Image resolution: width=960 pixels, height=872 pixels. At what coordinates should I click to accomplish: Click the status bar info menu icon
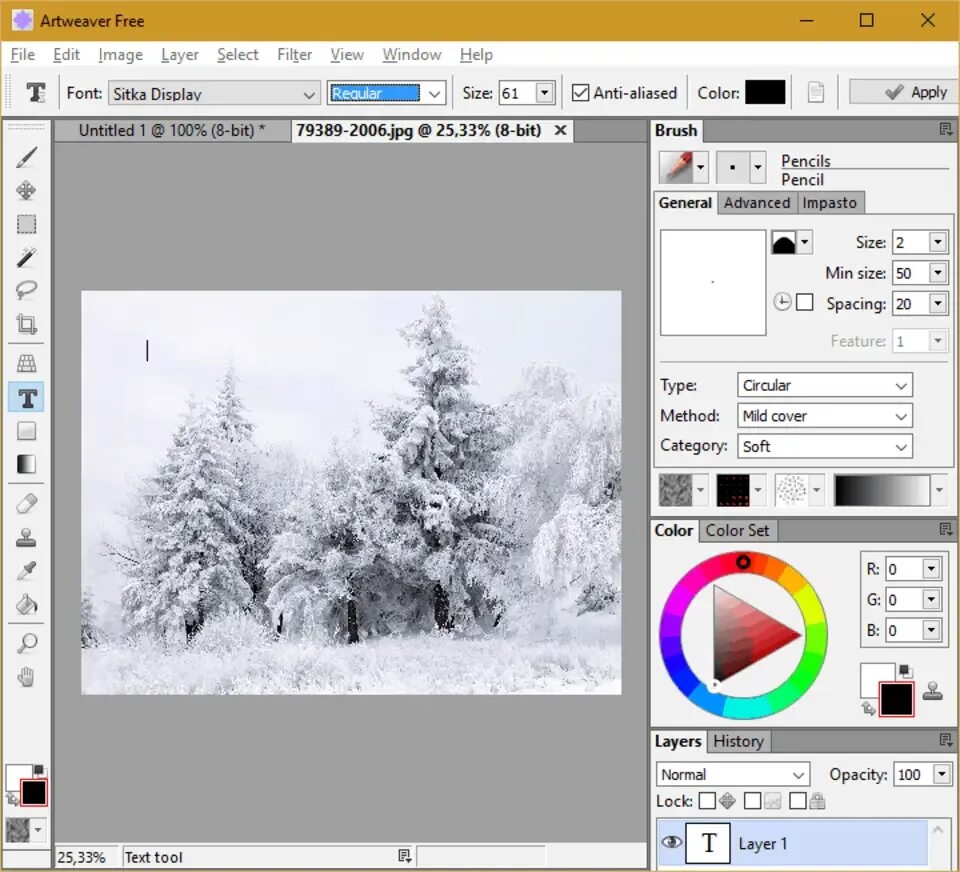pos(404,855)
